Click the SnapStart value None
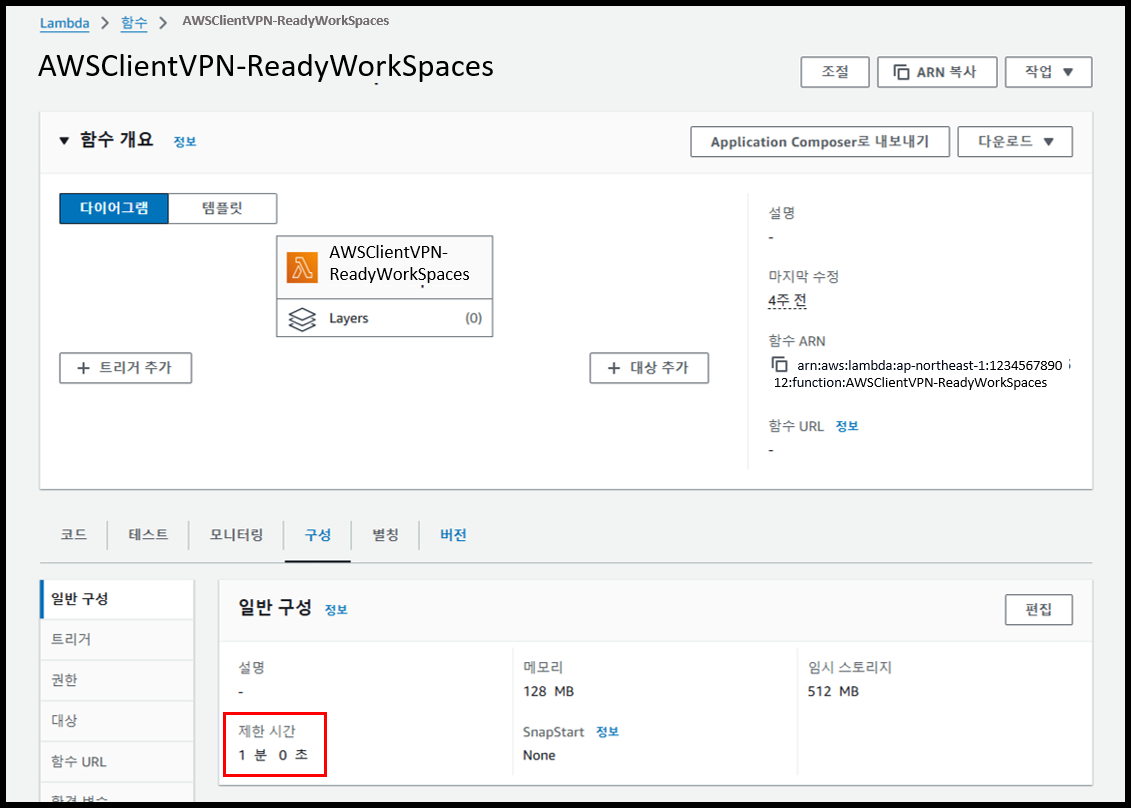This screenshot has height=808, width=1131. click(x=539, y=755)
